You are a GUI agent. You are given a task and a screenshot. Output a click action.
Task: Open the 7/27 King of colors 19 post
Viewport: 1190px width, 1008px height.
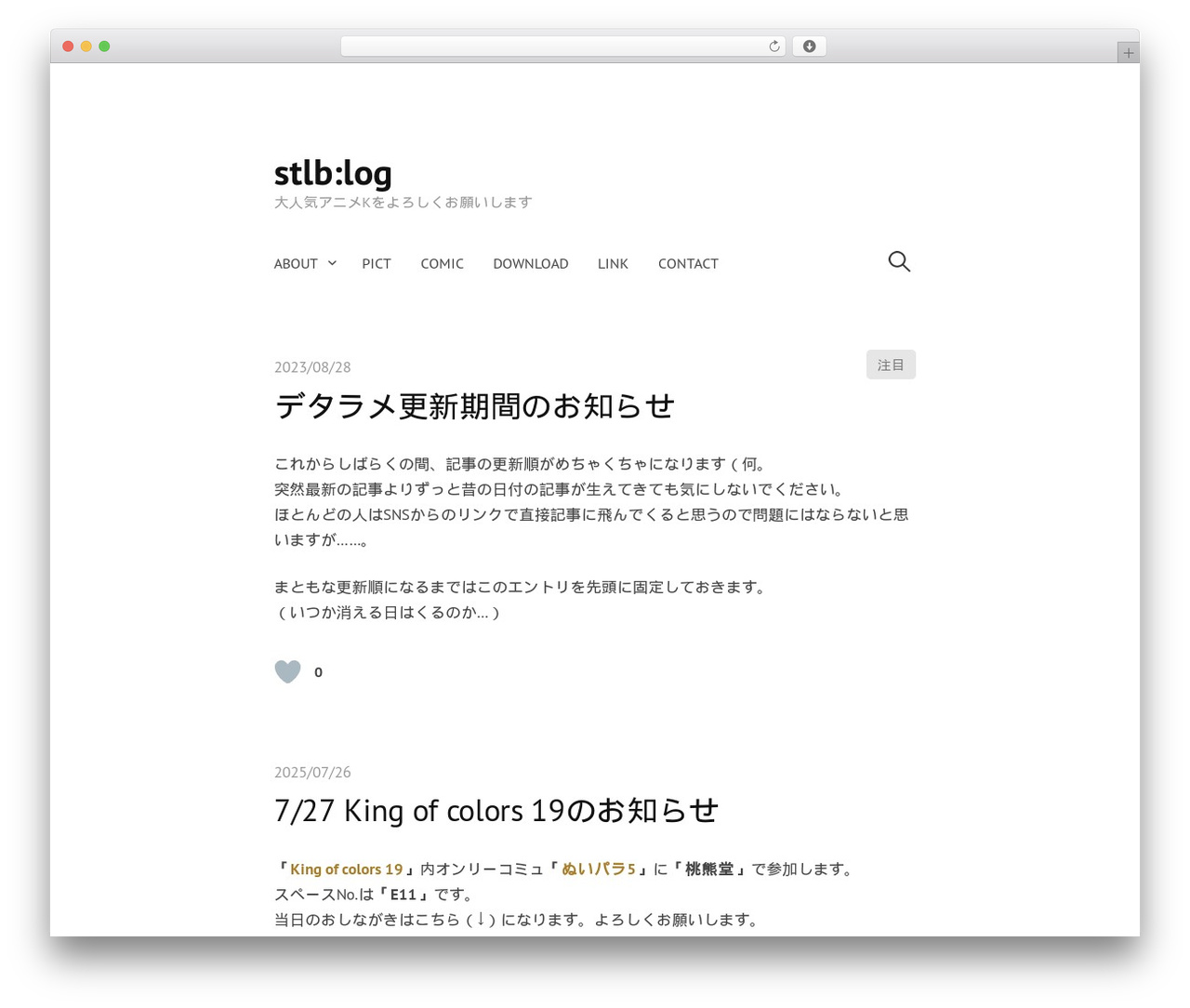click(496, 811)
